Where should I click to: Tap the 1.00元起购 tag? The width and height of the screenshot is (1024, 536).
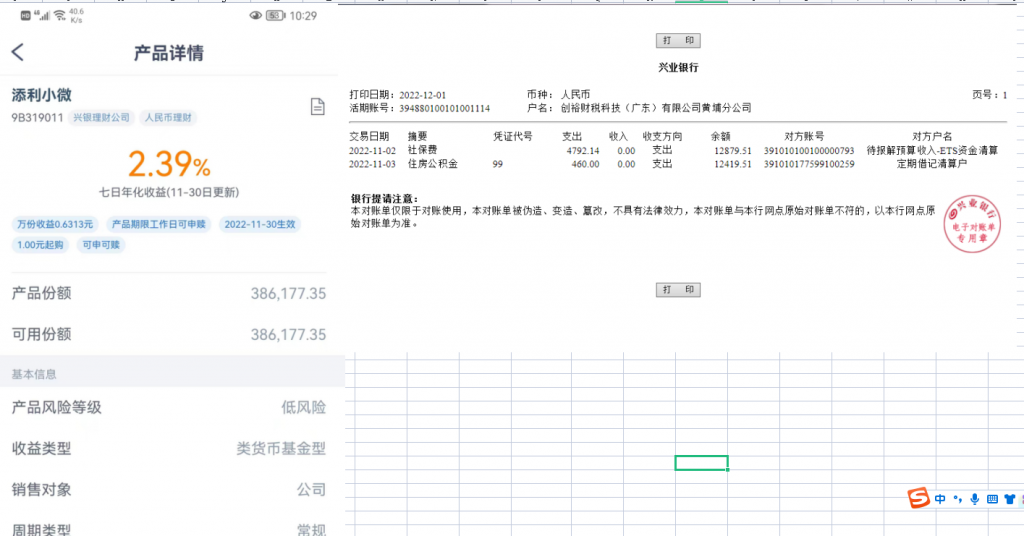40,245
